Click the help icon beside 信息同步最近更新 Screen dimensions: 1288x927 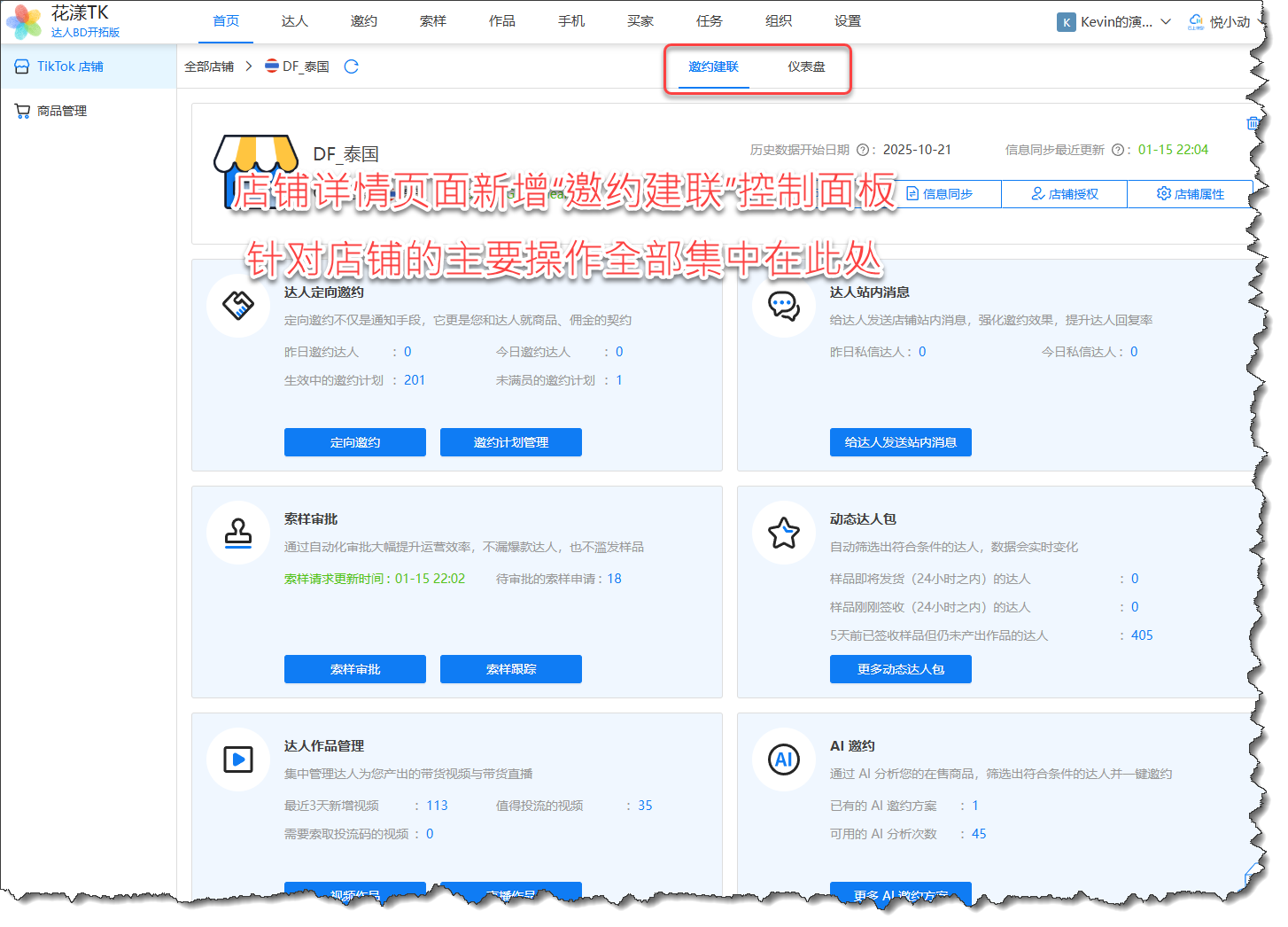coord(1117,150)
